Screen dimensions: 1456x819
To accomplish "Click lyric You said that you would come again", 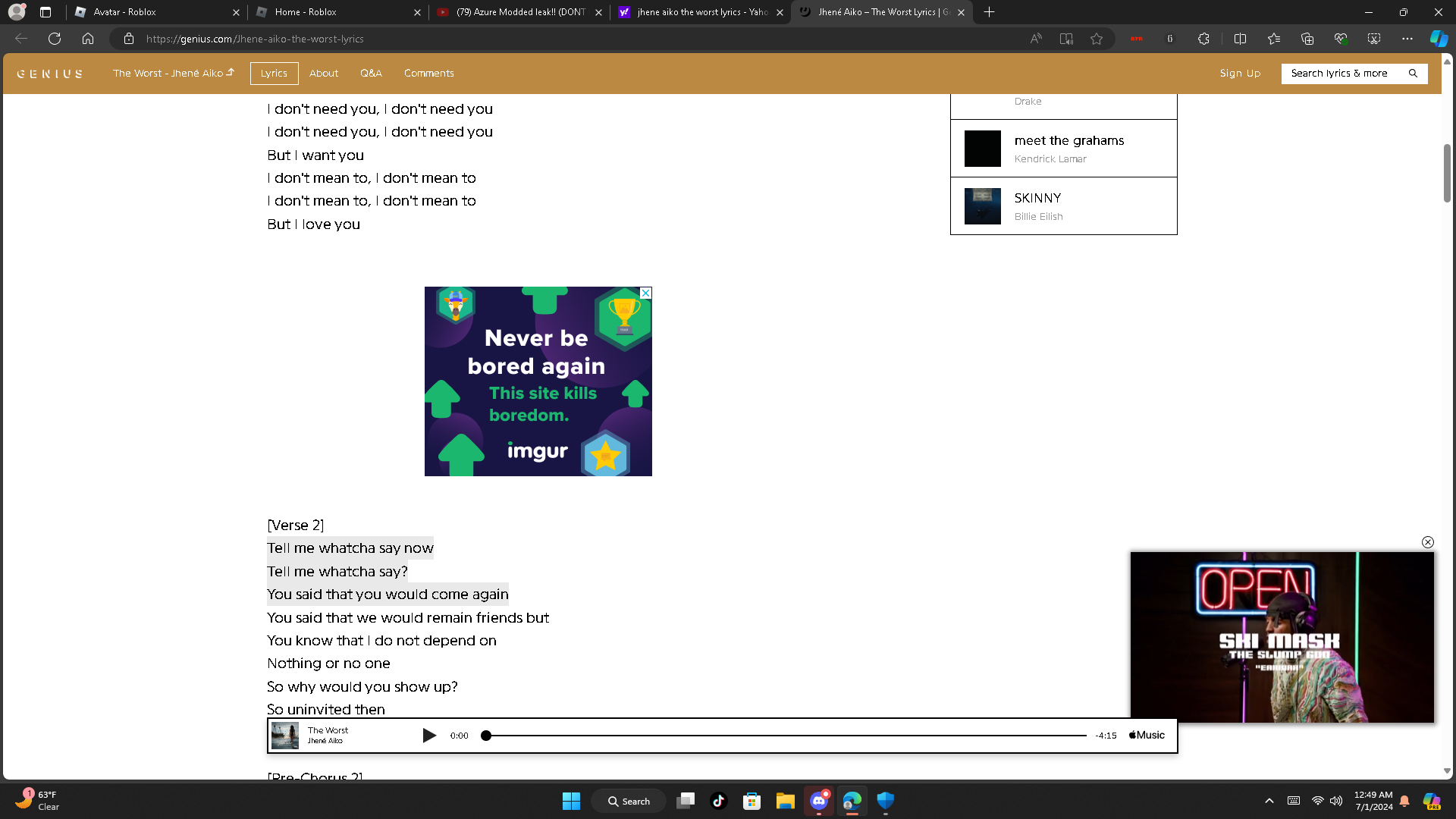I will coord(388,595).
